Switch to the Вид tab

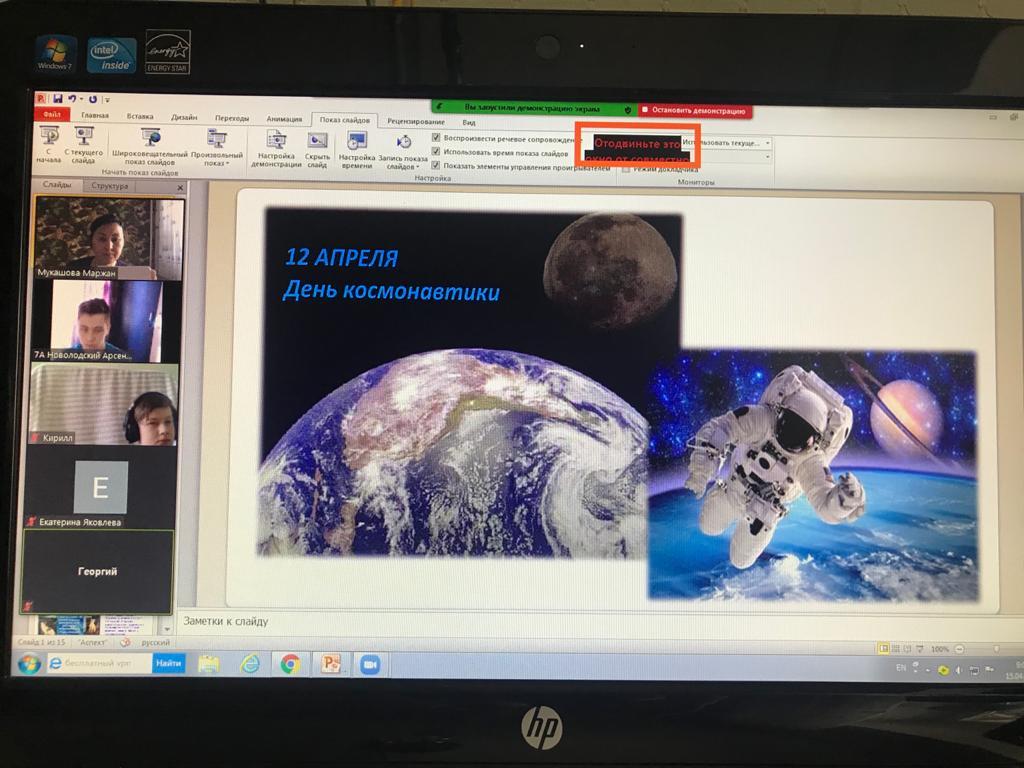(469, 122)
